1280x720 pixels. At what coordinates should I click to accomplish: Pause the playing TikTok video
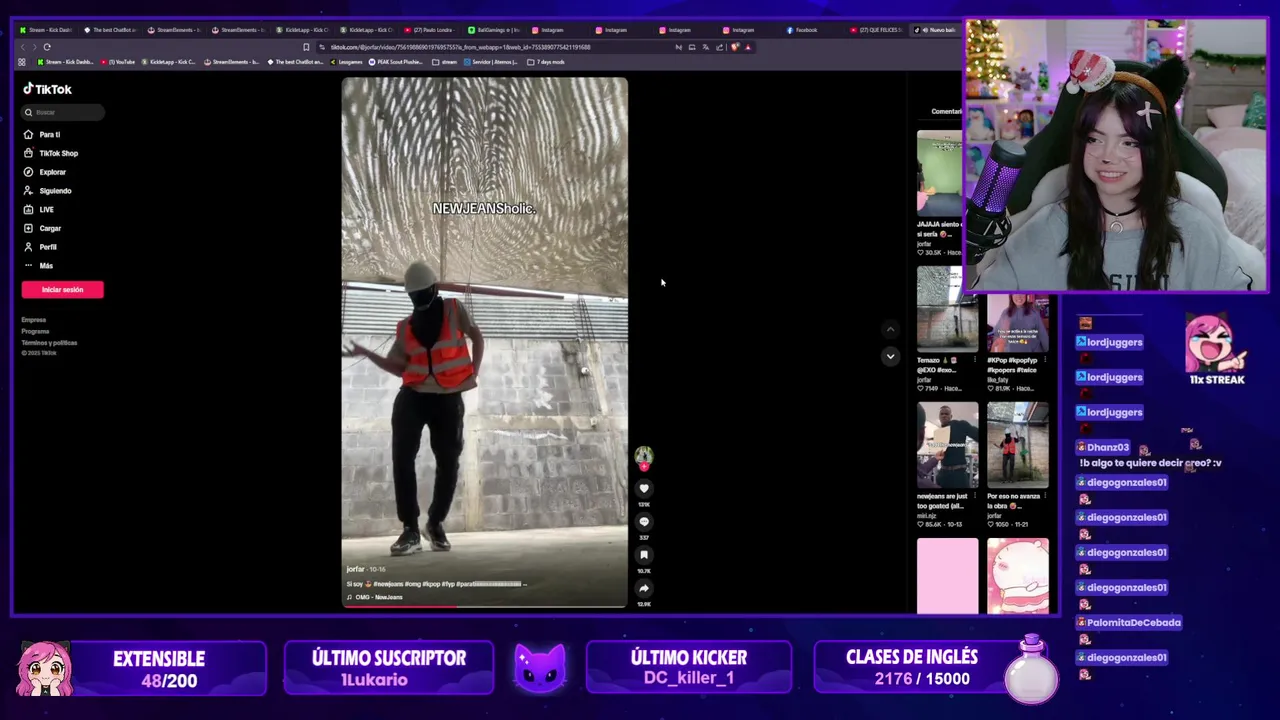coord(485,340)
